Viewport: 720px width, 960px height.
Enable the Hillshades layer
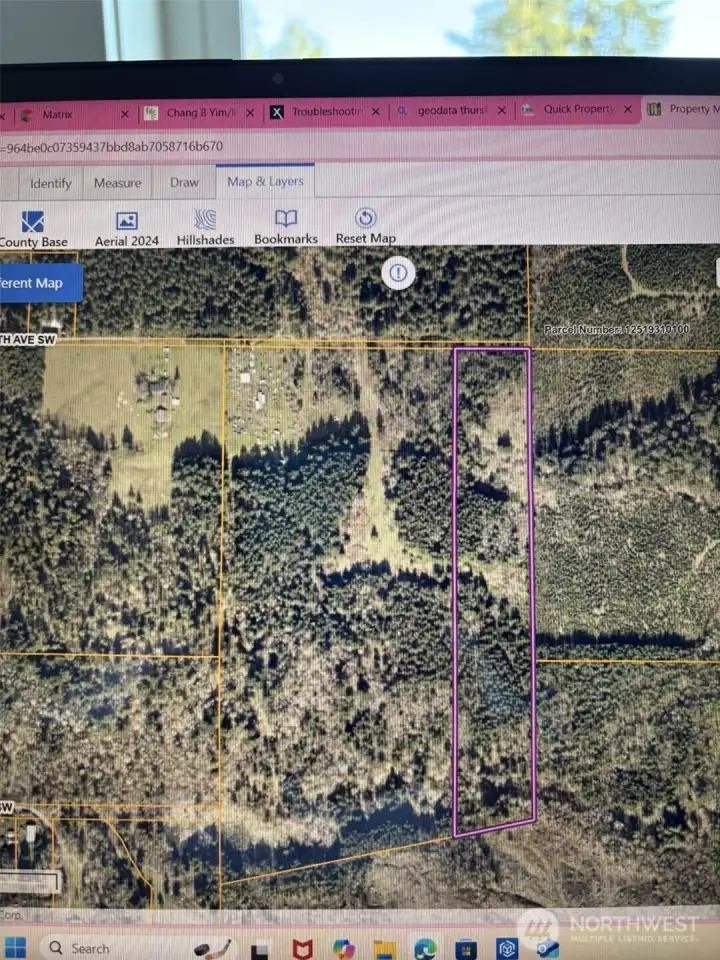(205, 227)
